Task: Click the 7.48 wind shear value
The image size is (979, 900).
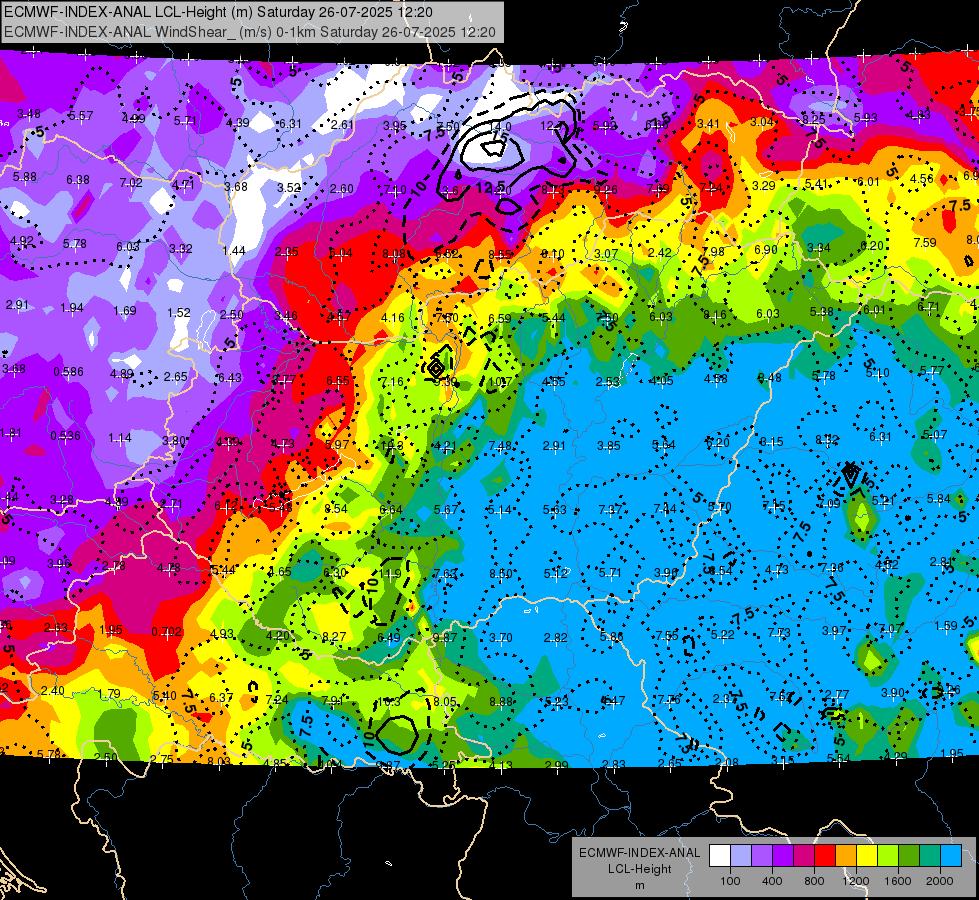Action: pyautogui.click(x=501, y=445)
